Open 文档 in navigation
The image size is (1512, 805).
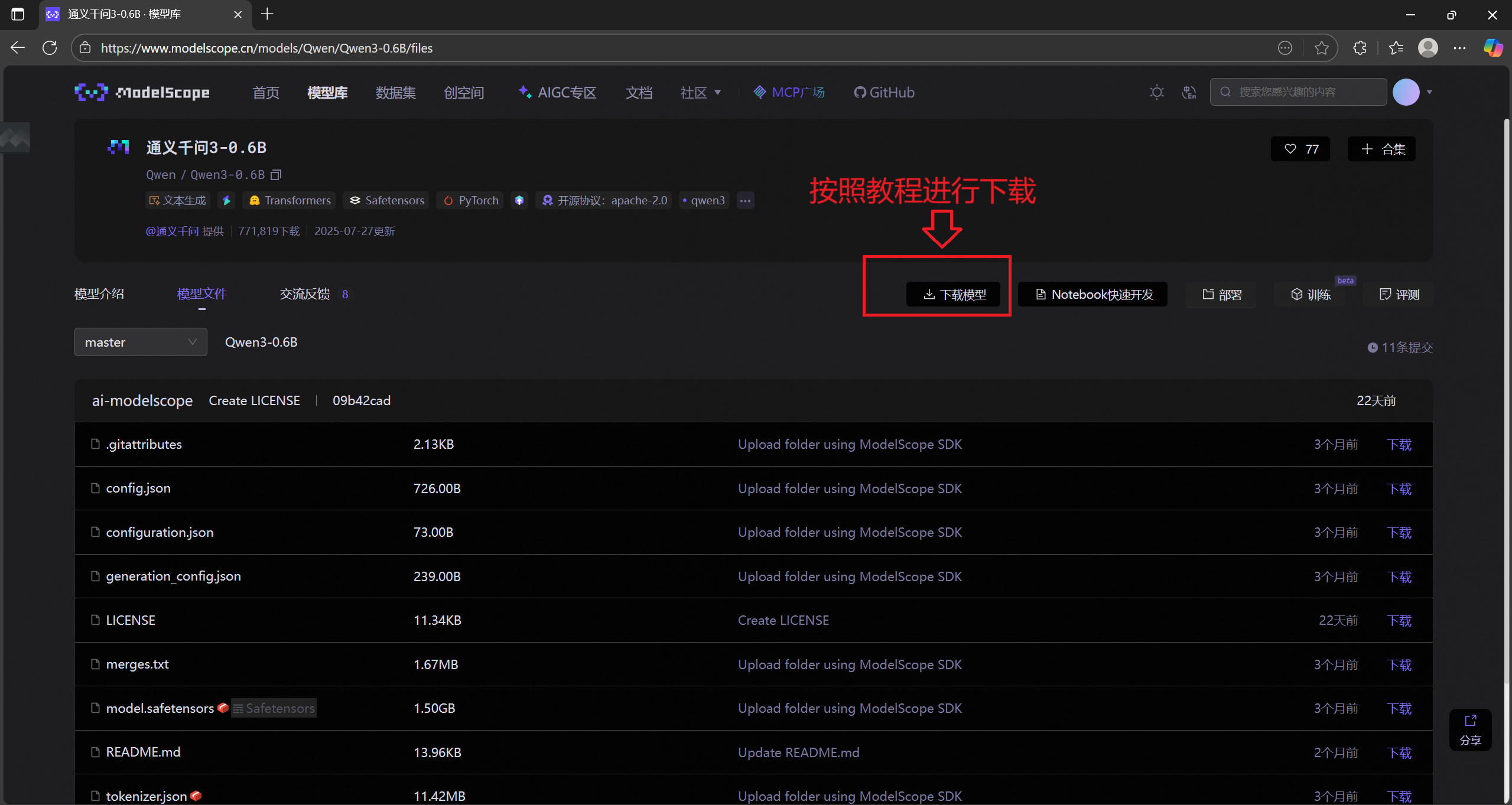pos(639,92)
